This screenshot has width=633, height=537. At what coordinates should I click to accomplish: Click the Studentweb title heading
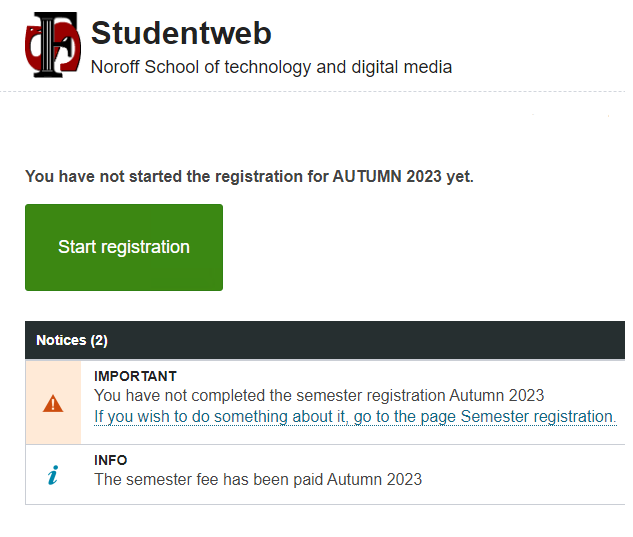181,33
